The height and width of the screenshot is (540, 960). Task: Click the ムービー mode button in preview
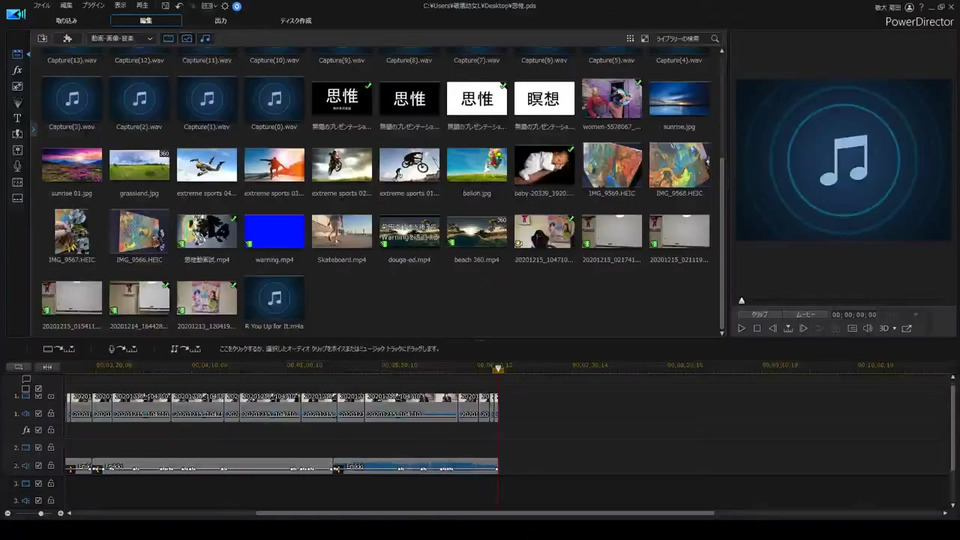(805, 315)
